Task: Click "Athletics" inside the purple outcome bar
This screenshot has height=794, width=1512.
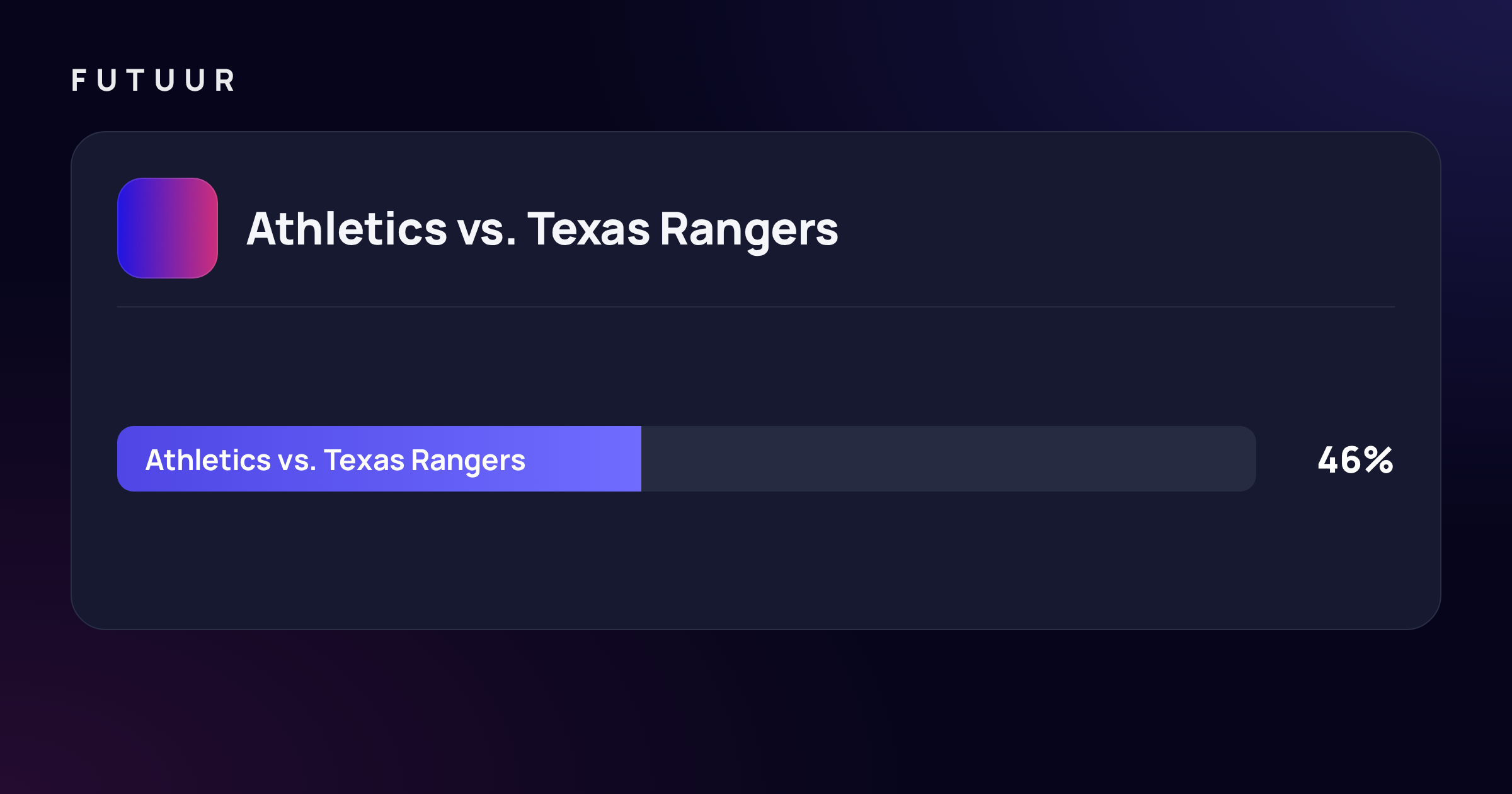Action: tap(208, 459)
